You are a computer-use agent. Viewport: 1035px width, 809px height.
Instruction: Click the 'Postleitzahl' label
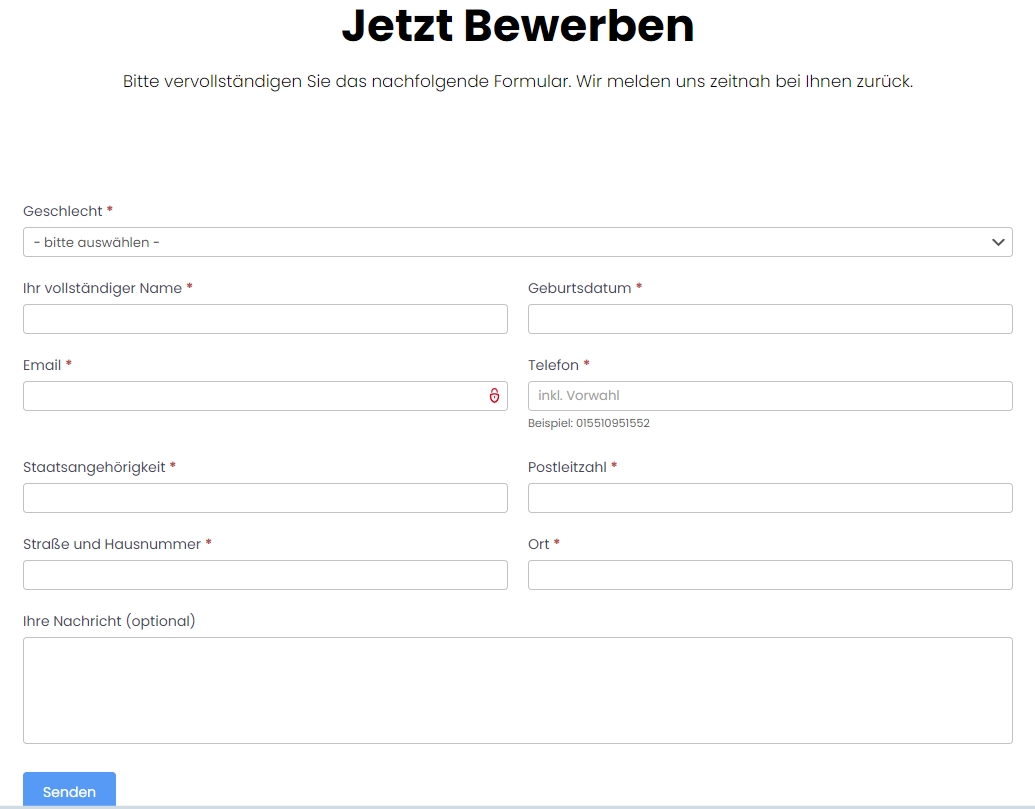point(567,467)
